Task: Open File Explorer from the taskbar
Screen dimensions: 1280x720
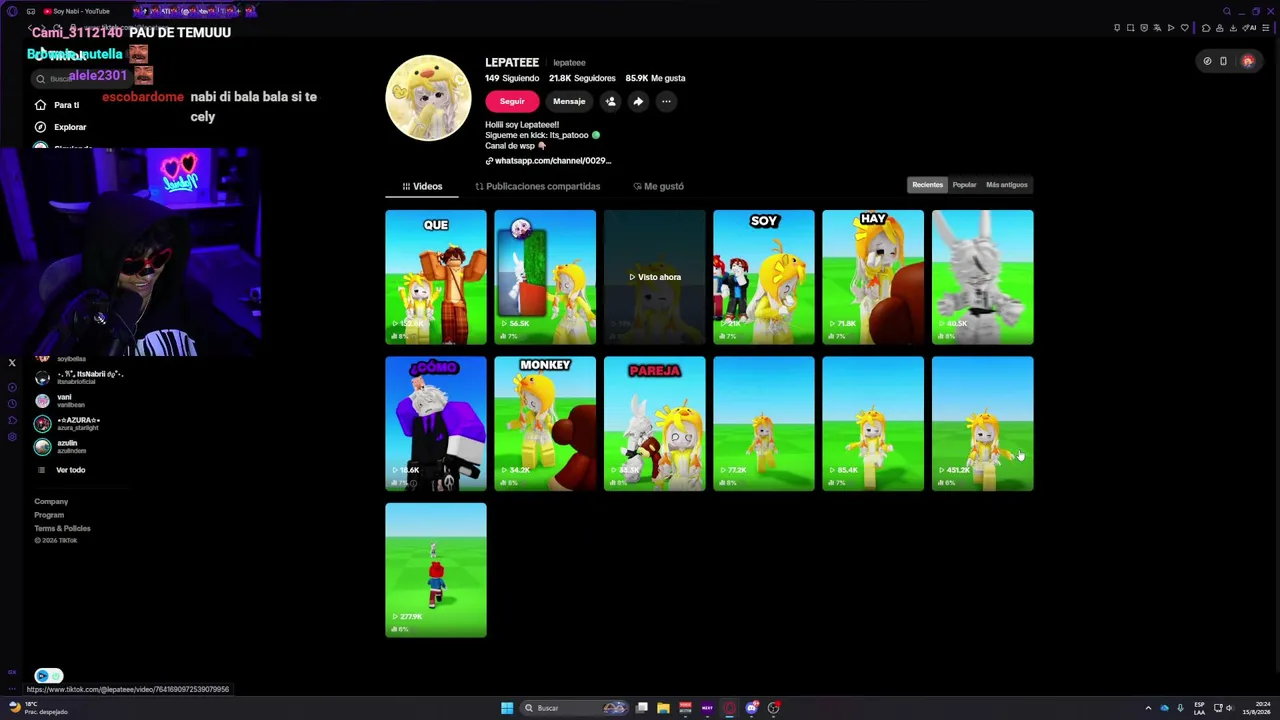Action: pos(663,708)
